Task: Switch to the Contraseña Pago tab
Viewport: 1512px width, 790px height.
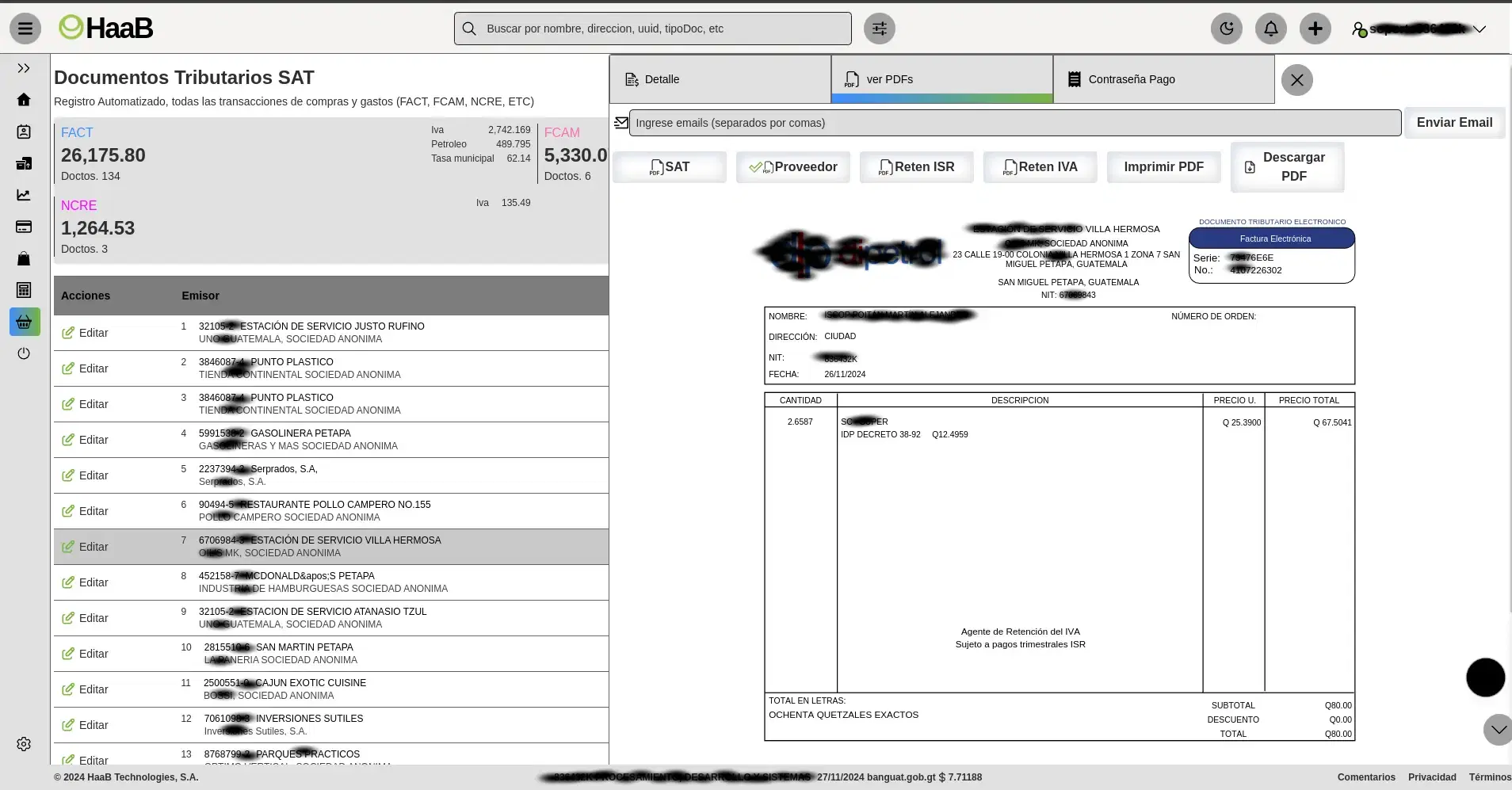Action: pyautogui.click(x=1163, y=79)
